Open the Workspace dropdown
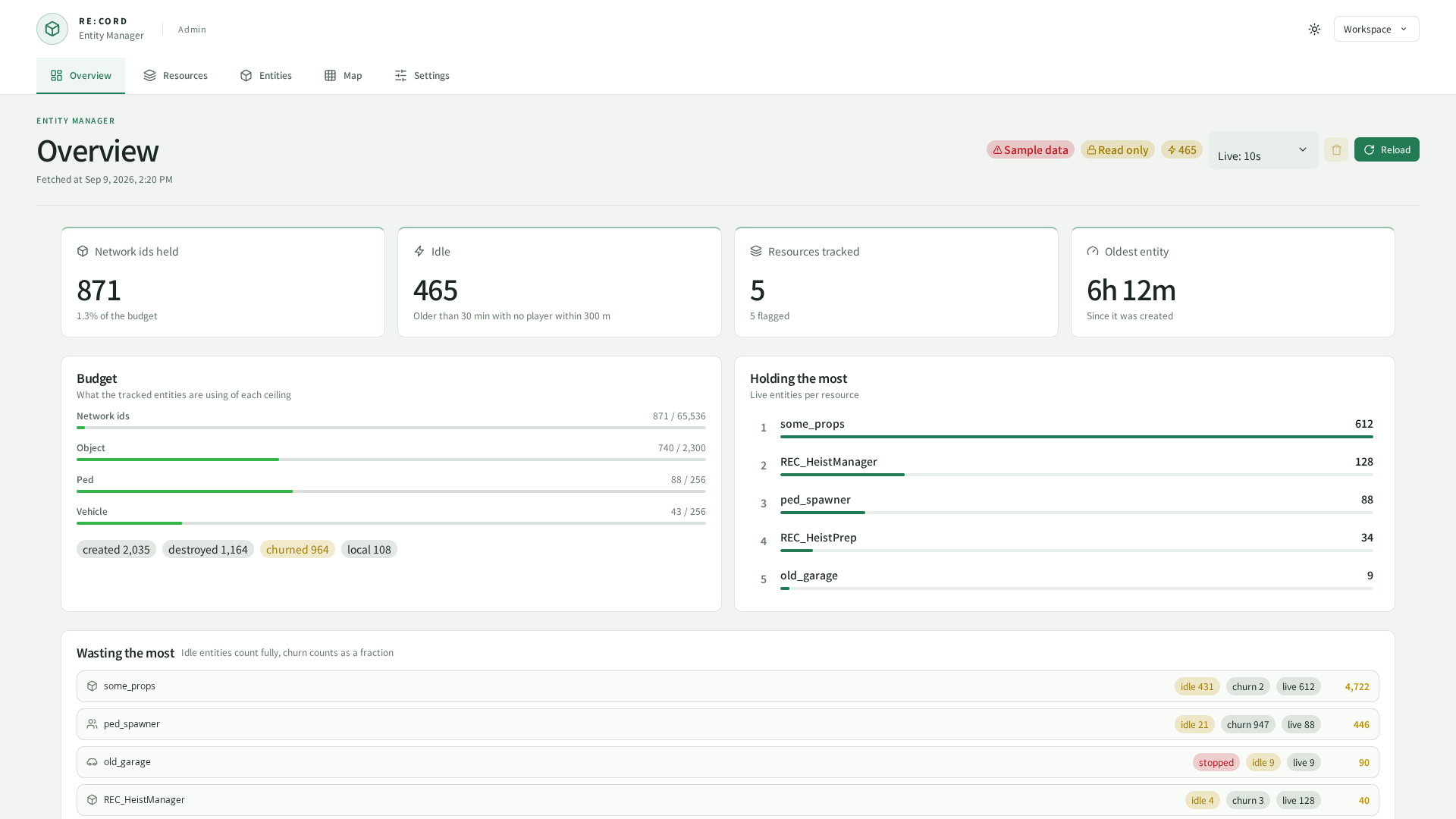 click(x=1376, y=29)
